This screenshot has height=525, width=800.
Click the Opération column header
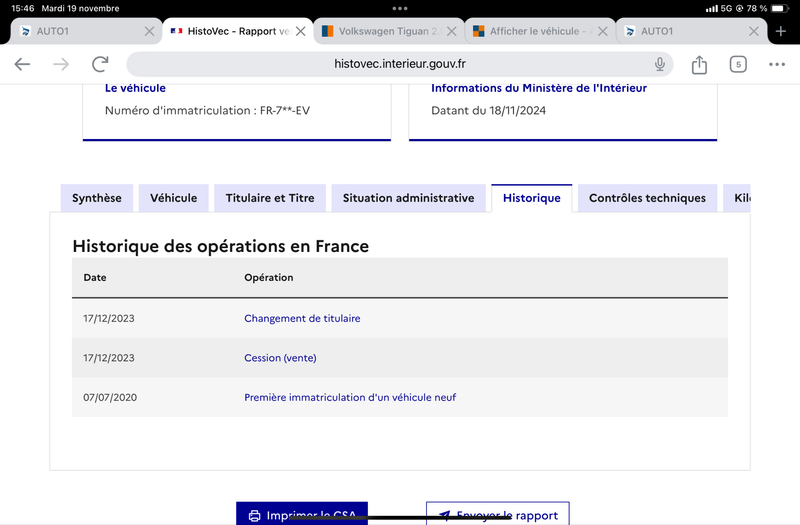[268, 278]
